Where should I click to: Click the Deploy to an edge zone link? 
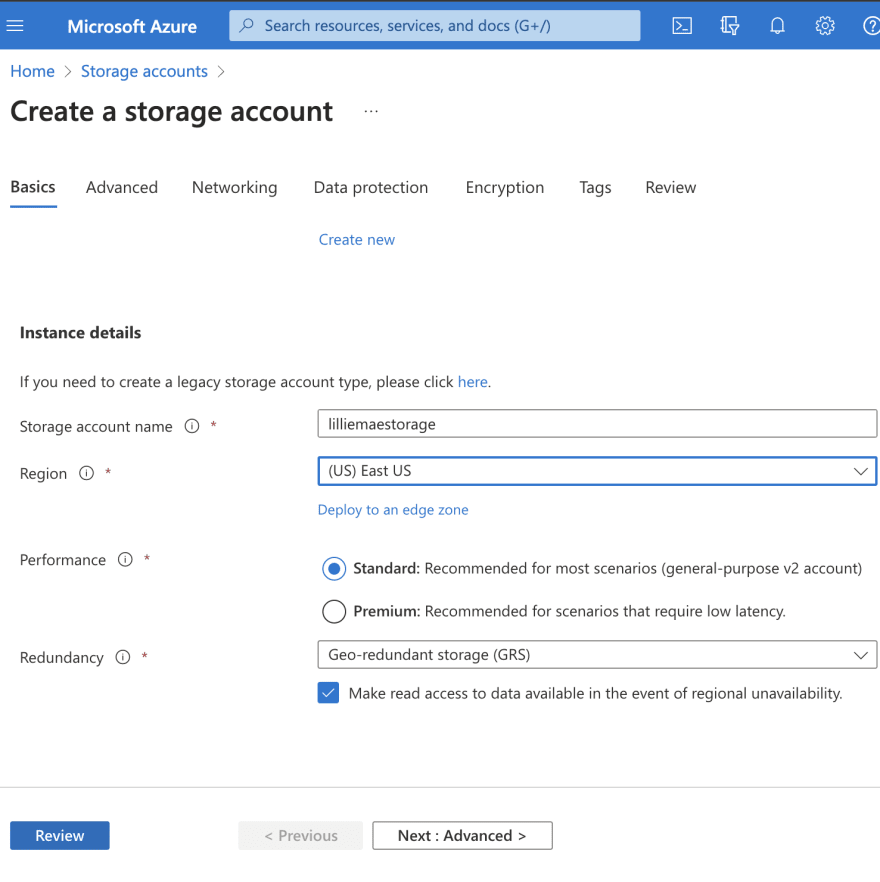pos(393,510)
